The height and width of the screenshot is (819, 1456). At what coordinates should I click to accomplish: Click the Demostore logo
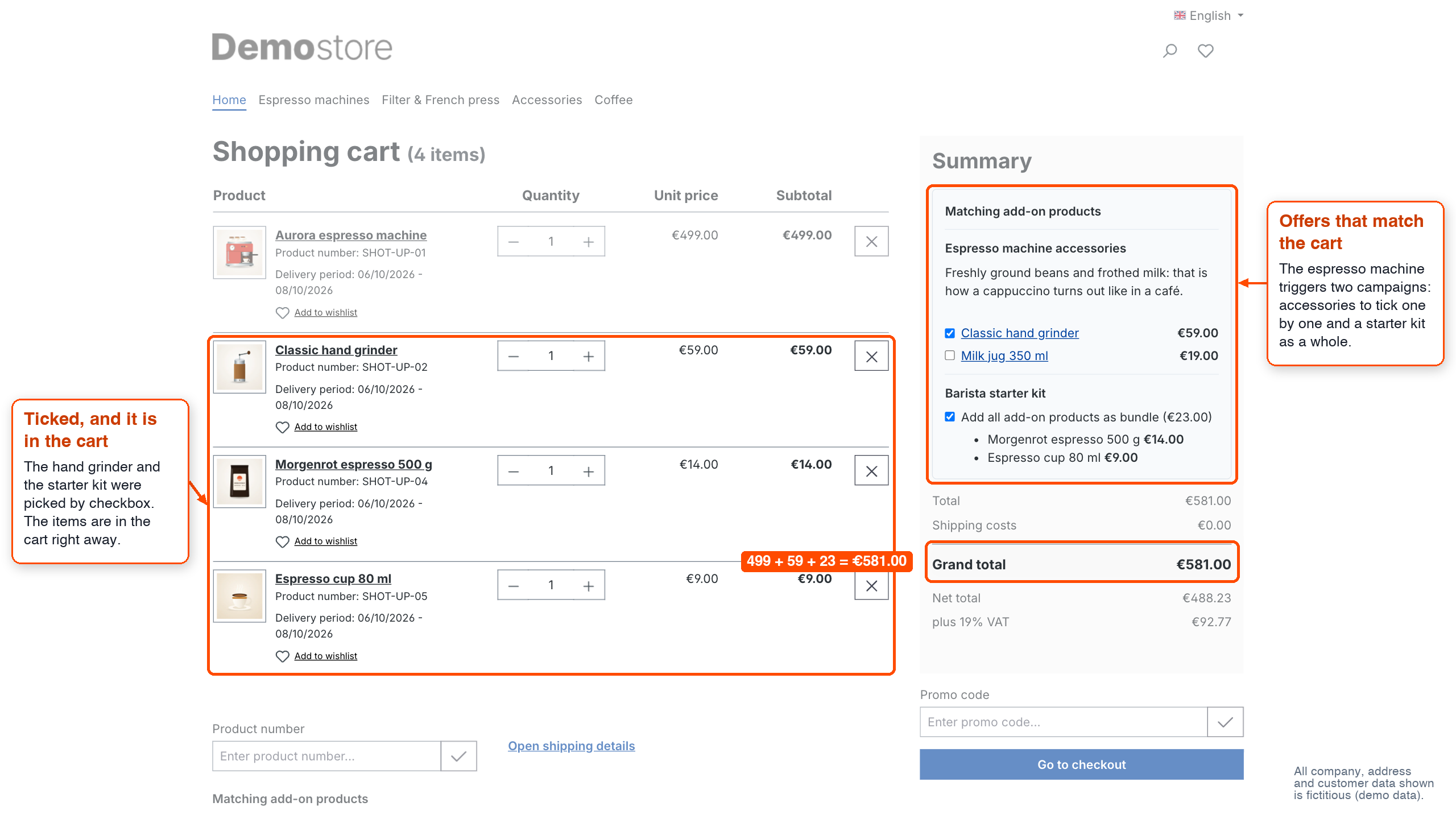(x=302, y=47)
